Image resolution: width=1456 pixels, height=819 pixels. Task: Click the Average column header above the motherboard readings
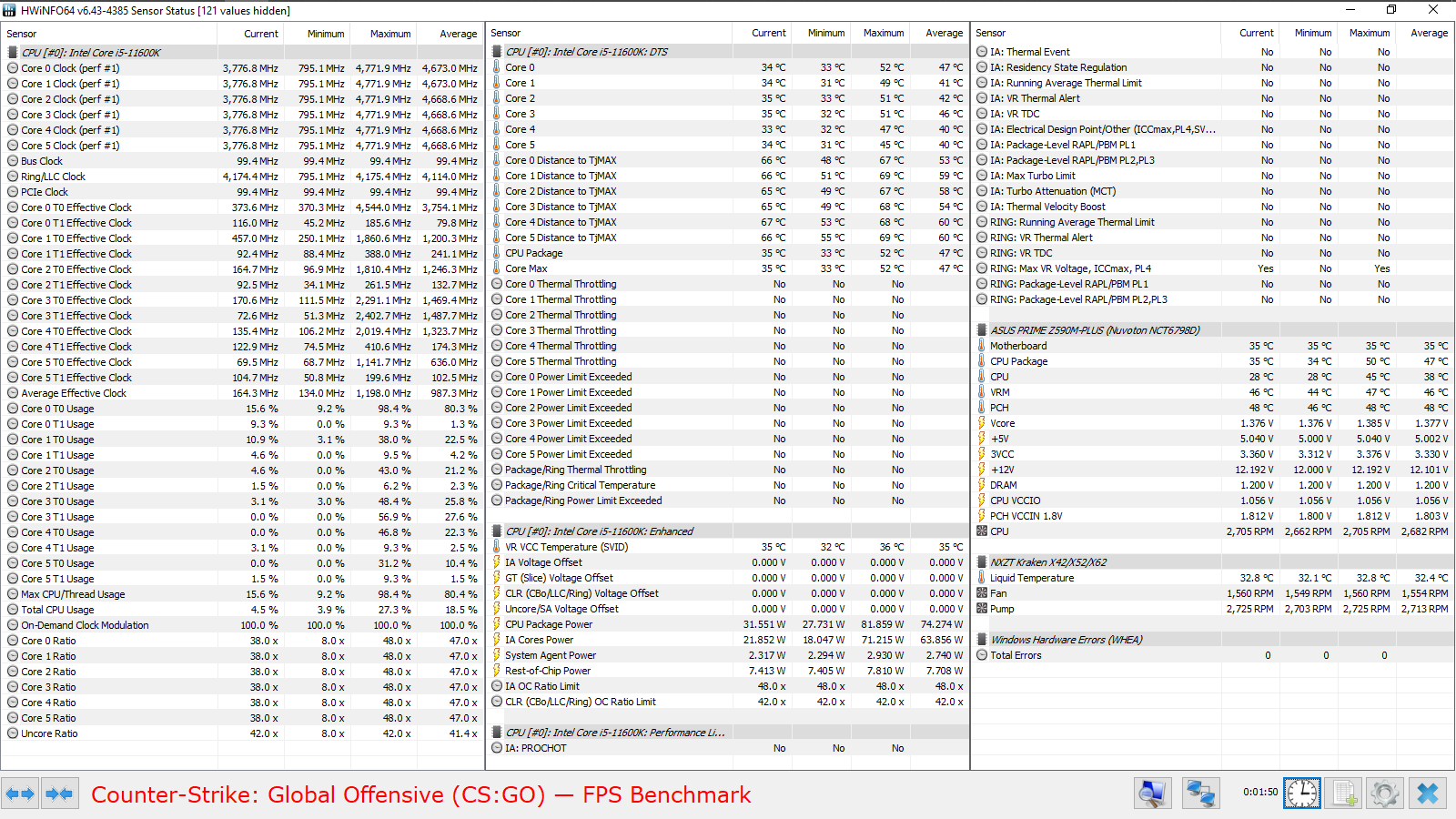pyautogui.click(x=1424, y=33)
